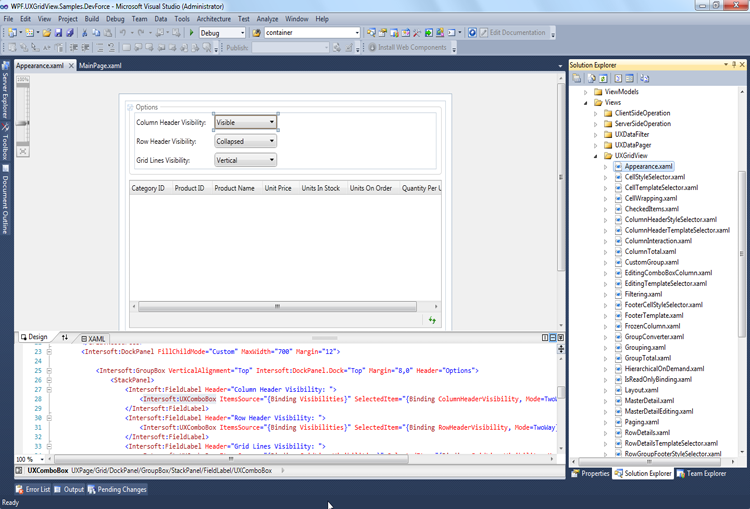The height and width of the screenshot is (509, 750).
Task: Click the green refresh icon in the design preview
Action: [x=432, y=320]
